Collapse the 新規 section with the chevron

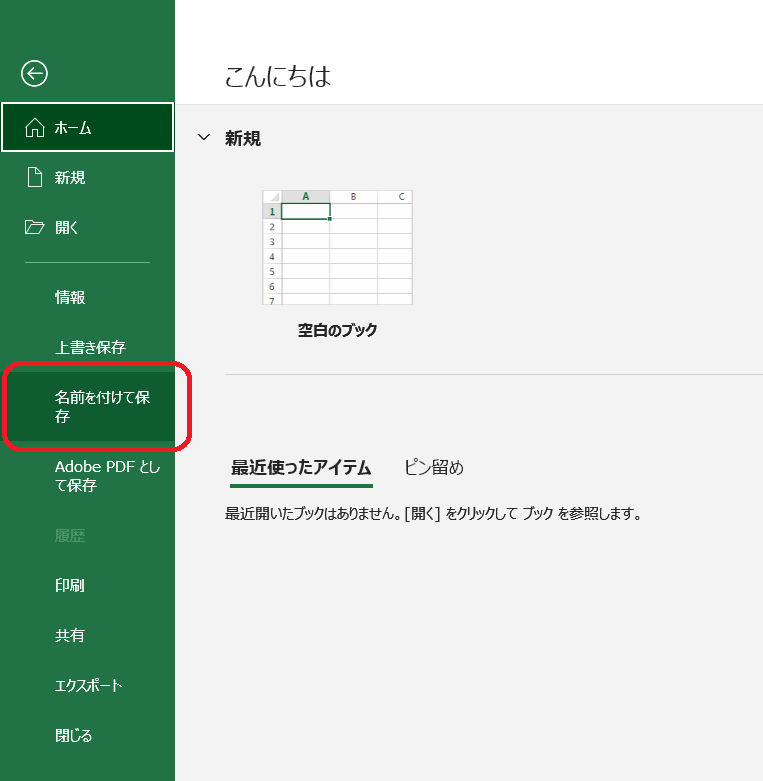click(x=204, y=138)
